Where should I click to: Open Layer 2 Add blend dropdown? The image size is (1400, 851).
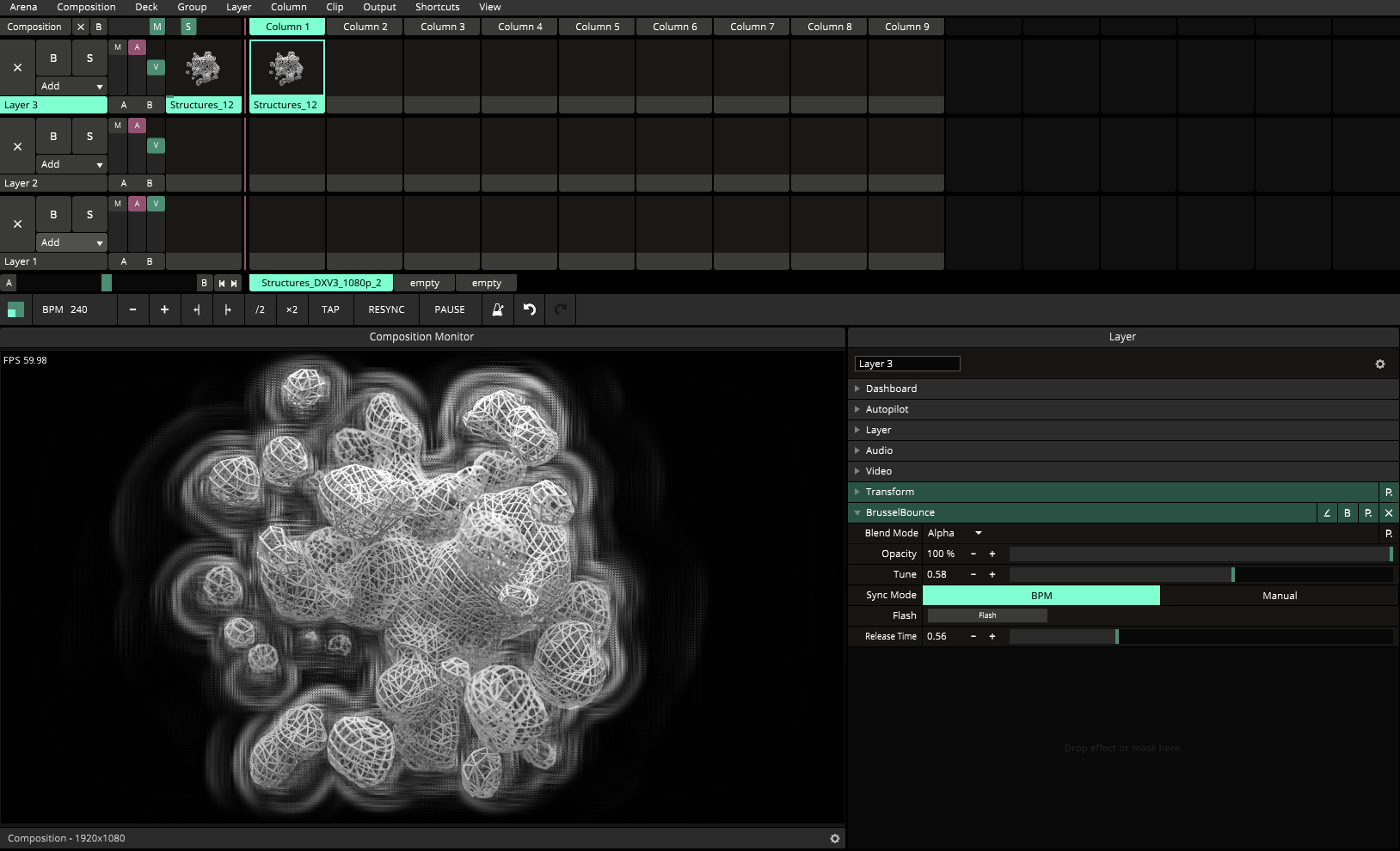tap(71, 164)
